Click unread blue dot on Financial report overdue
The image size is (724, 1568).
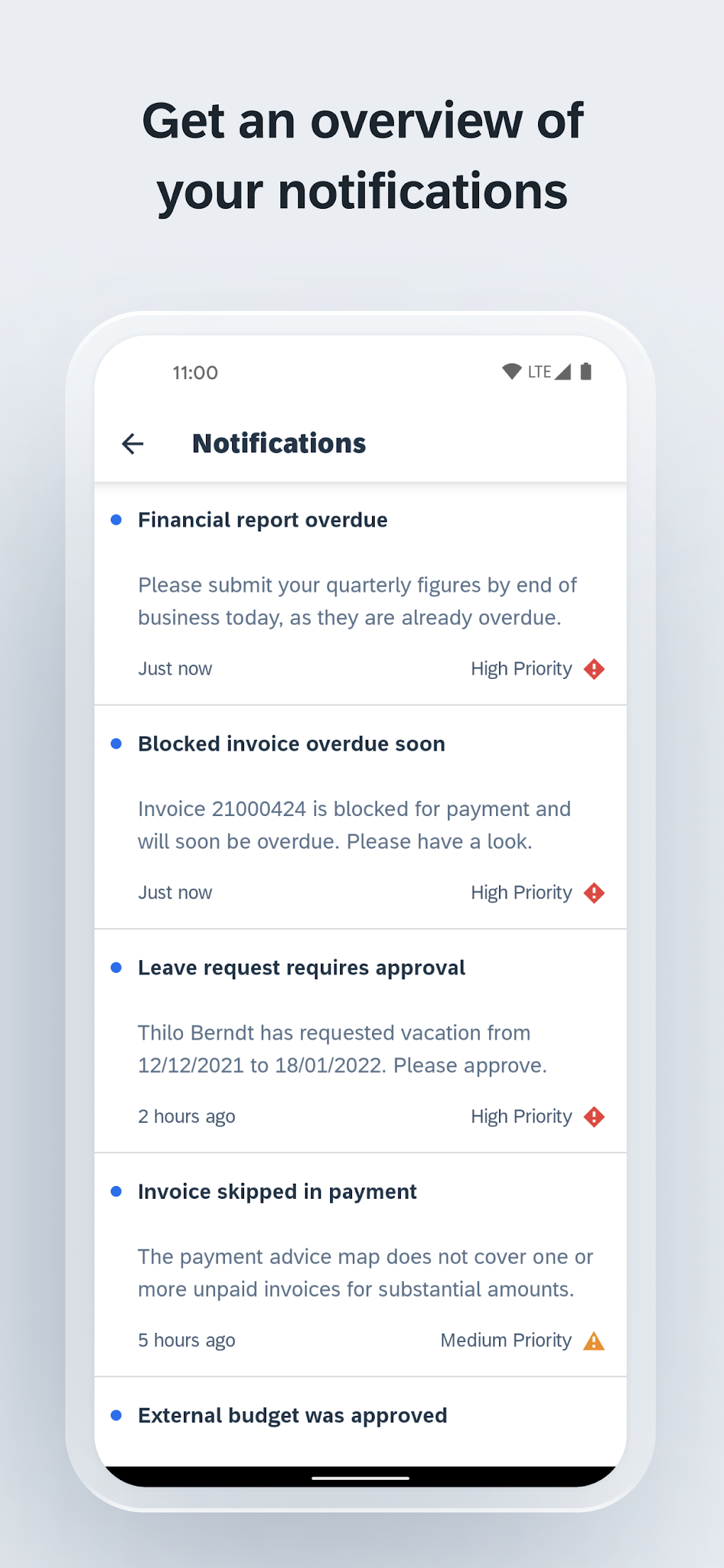point(116,520)
